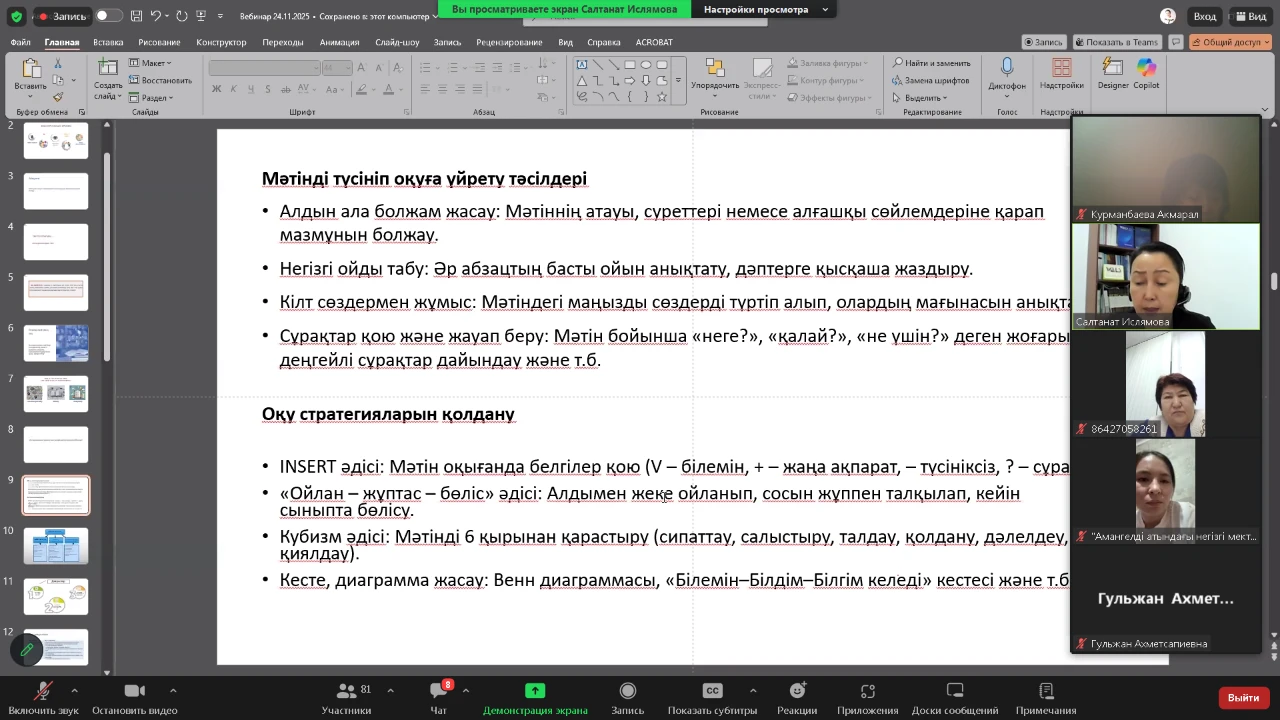Expand audio options arrow next to Включить звук
Image resolution: width=1280 pixels, height=720 pixels.
pyautogui.click(x=74, y=690)
